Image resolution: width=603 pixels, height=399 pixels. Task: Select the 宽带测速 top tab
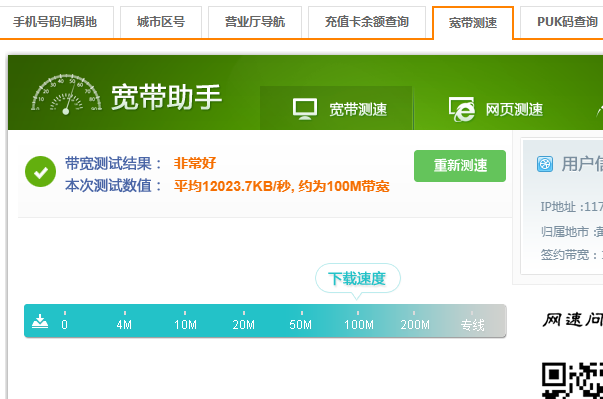coord(473,23)
